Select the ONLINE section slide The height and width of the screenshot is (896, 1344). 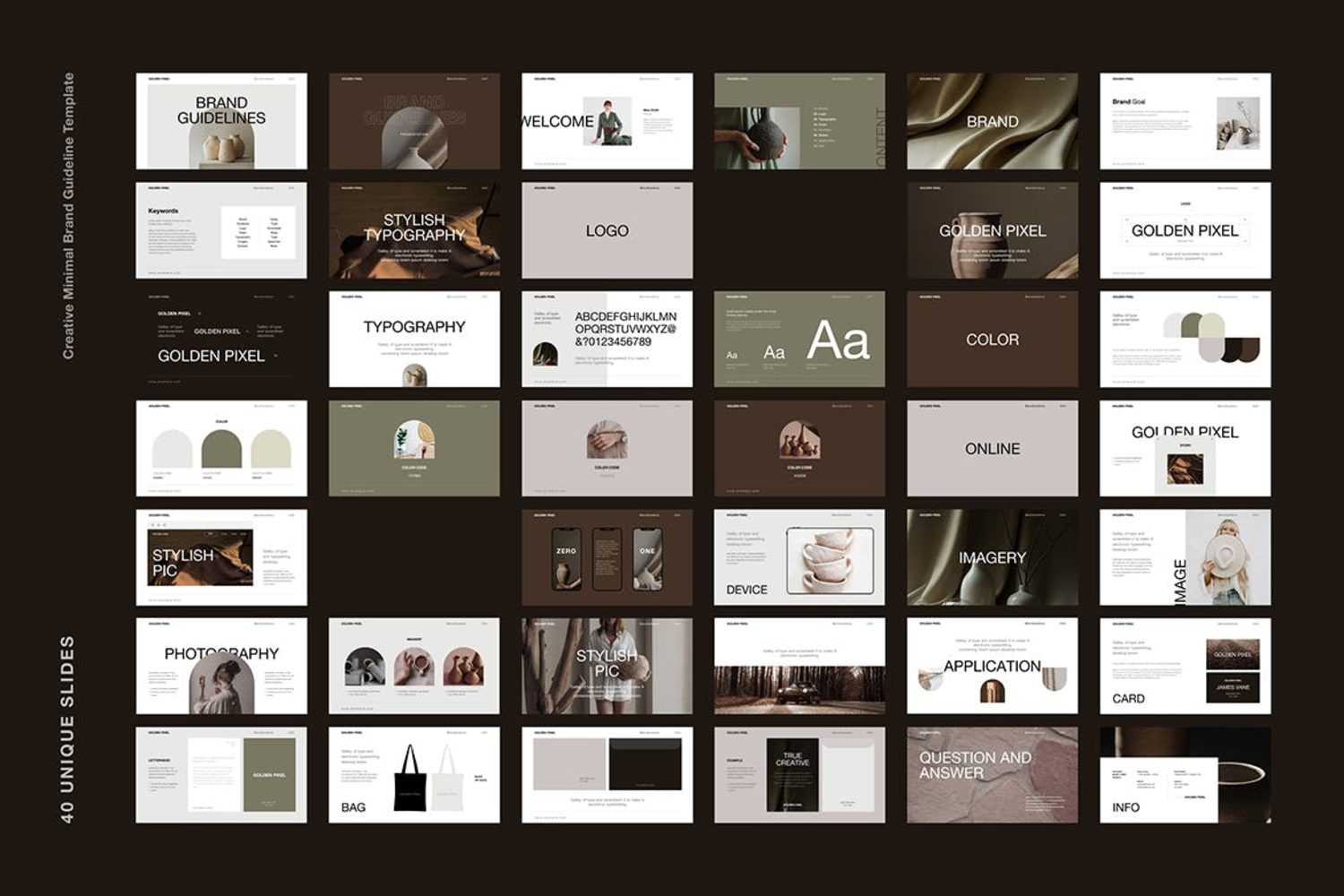point(993,448)
